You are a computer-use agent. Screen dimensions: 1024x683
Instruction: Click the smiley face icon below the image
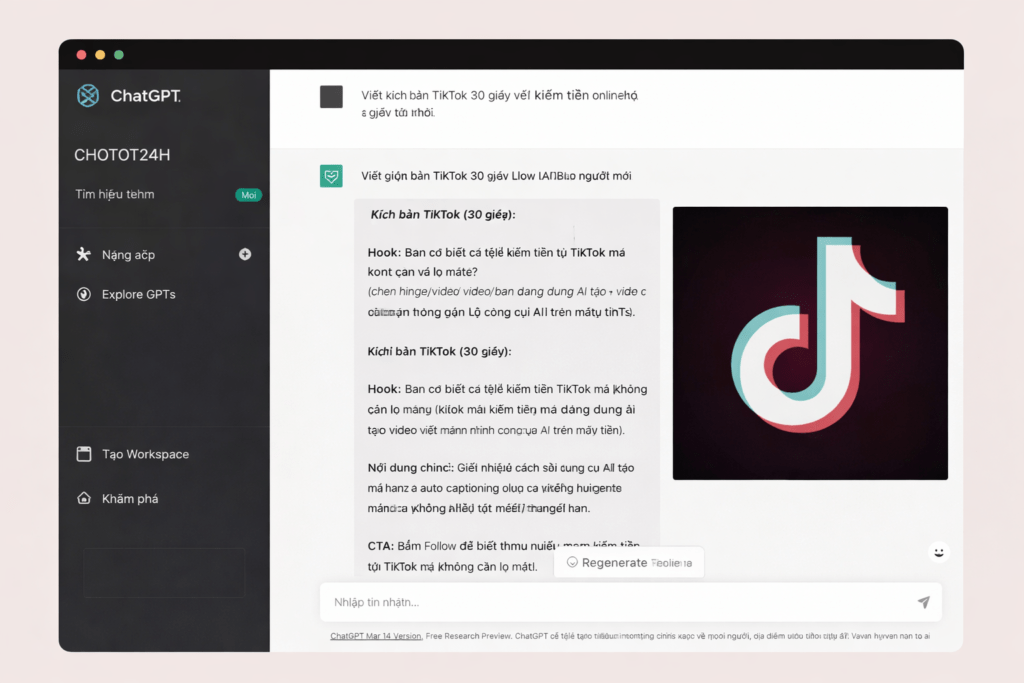(938, 552)
